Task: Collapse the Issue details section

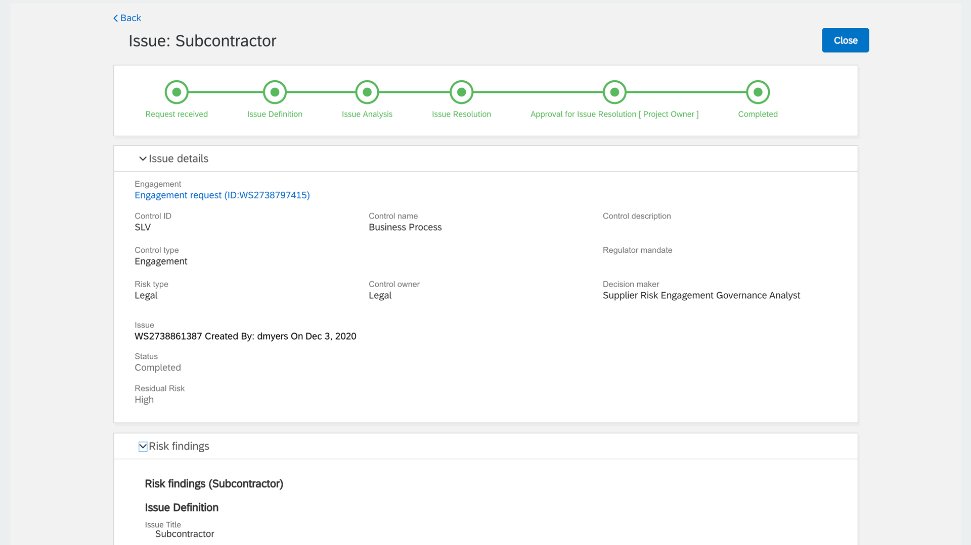Action: click(143, 159)
